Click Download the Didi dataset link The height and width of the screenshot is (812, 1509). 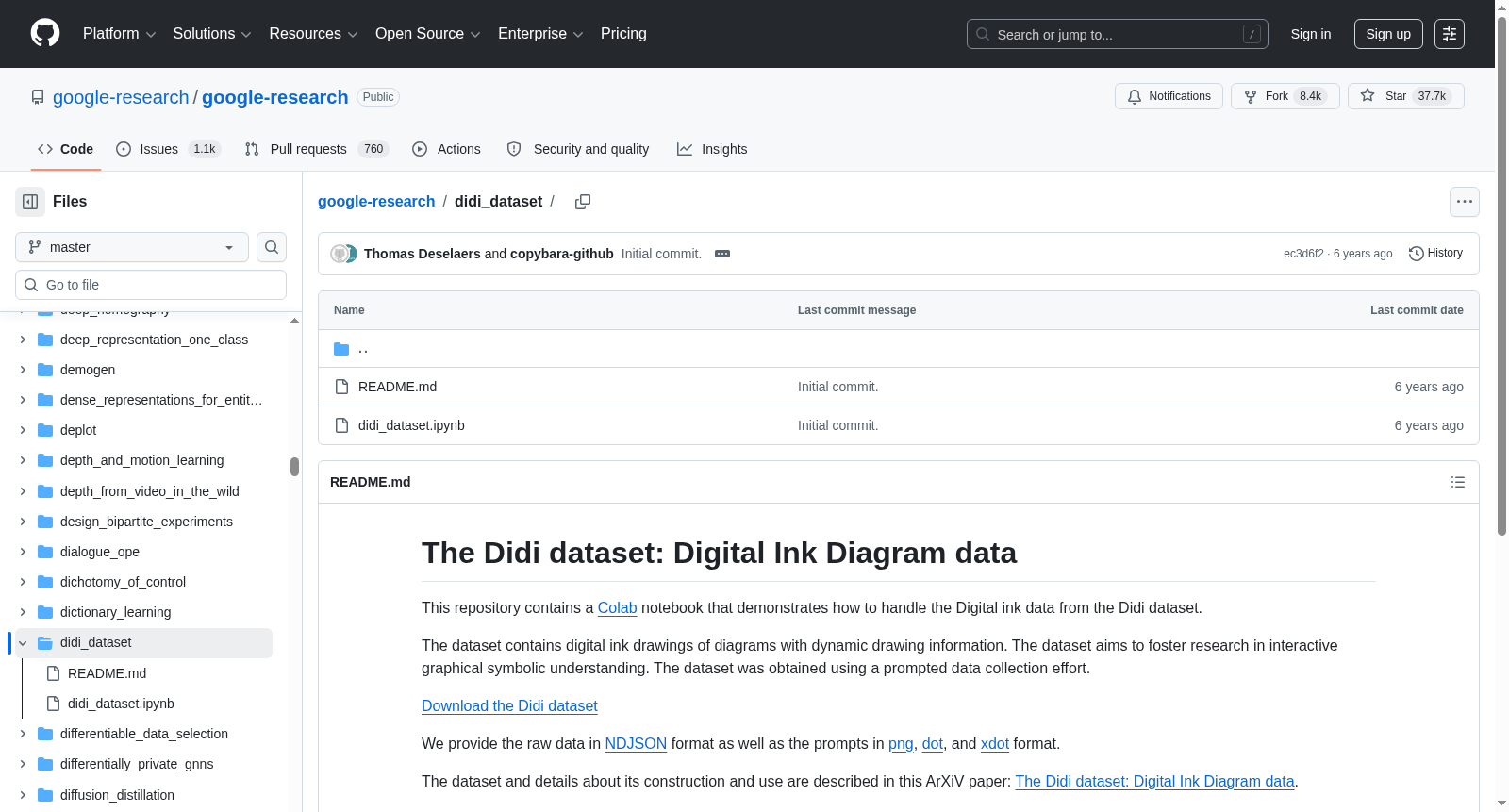509,706
